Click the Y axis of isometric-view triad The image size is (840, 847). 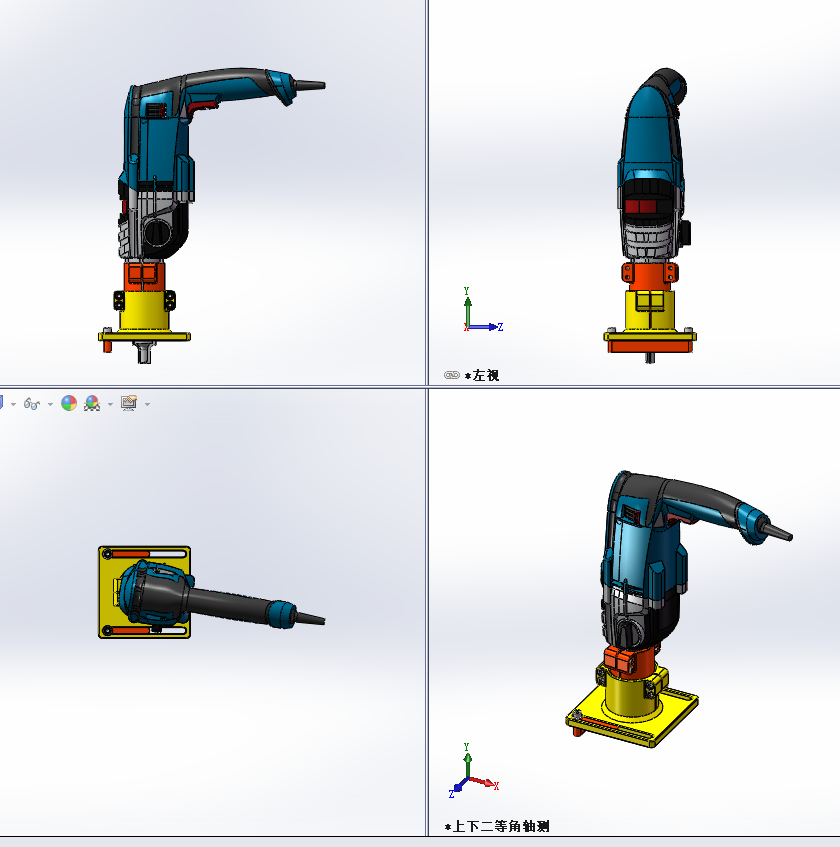pyautogui.click(x=467, y=760)
